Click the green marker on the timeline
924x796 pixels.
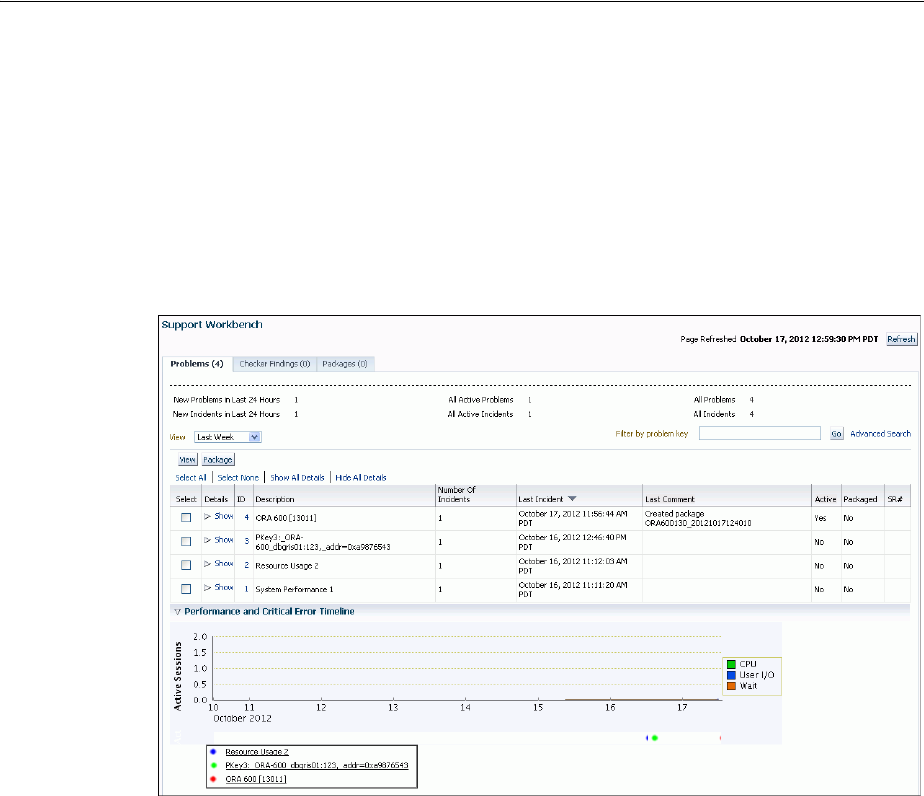pos(654,738)
